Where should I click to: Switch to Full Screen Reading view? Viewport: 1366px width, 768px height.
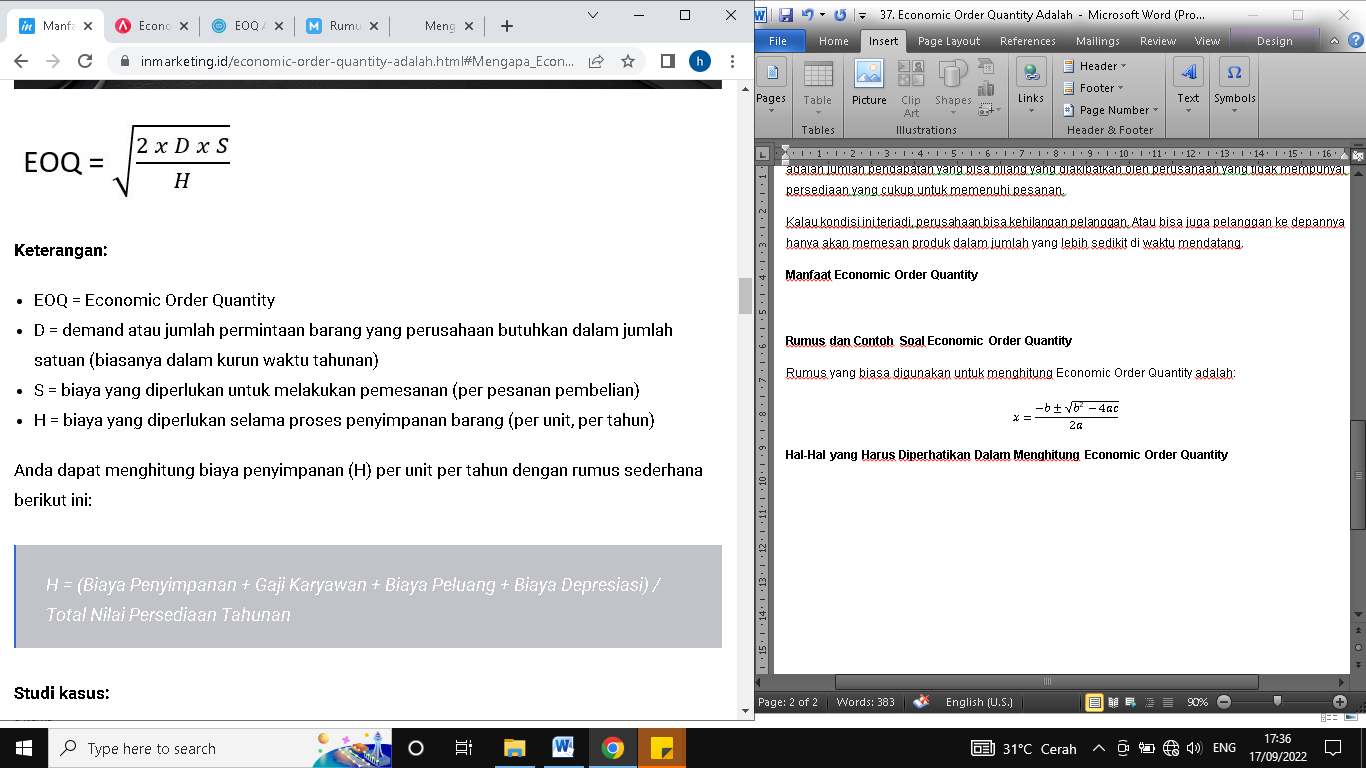pos(1112,702)
